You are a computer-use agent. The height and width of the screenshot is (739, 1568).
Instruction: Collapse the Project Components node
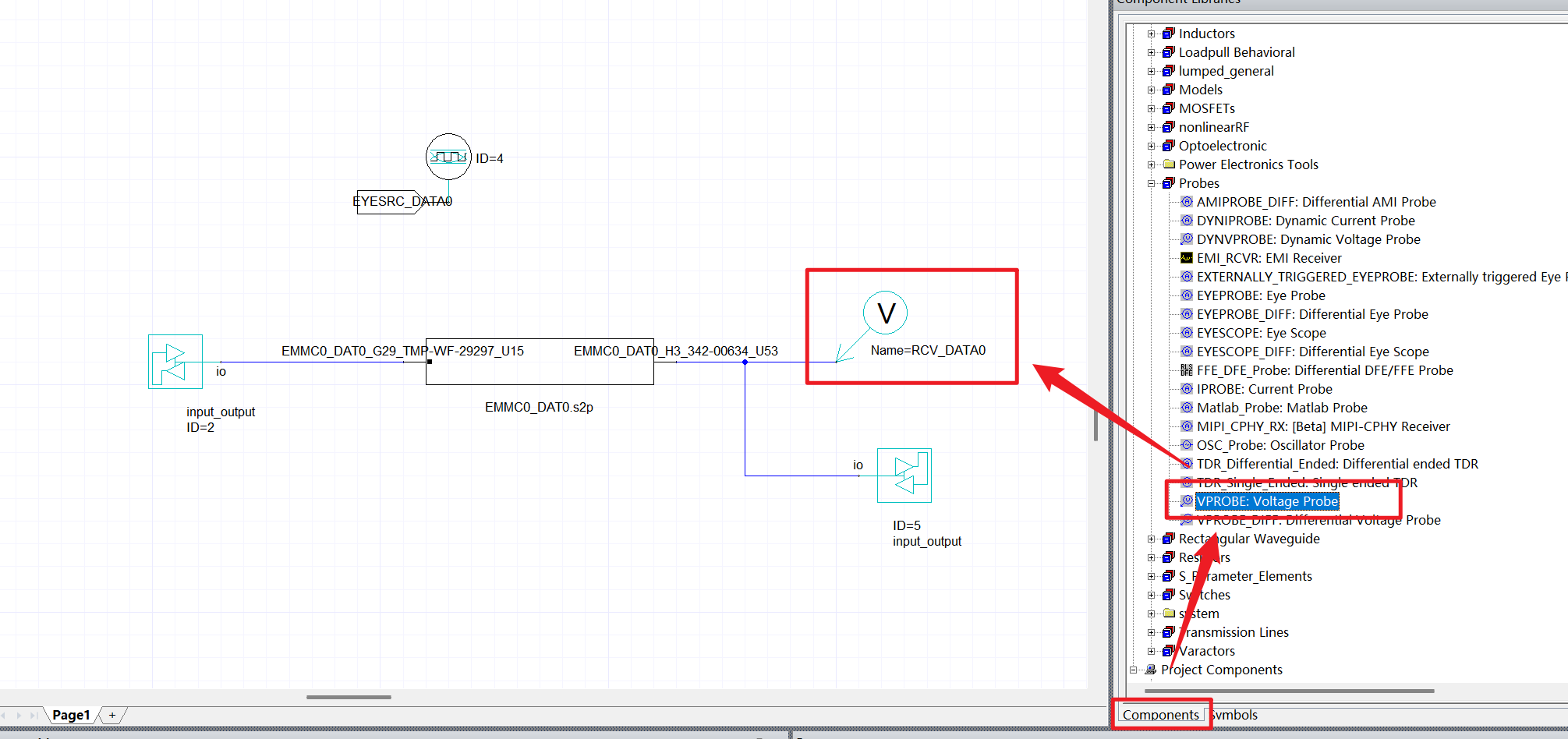tap(1133, 670)
